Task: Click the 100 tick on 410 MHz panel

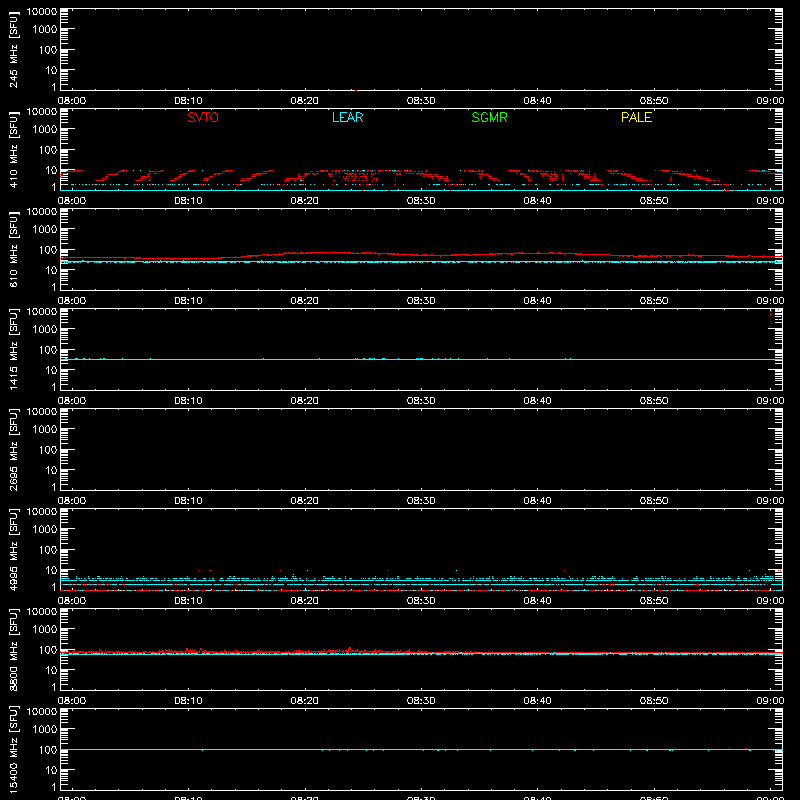Action: coord(48,150)
